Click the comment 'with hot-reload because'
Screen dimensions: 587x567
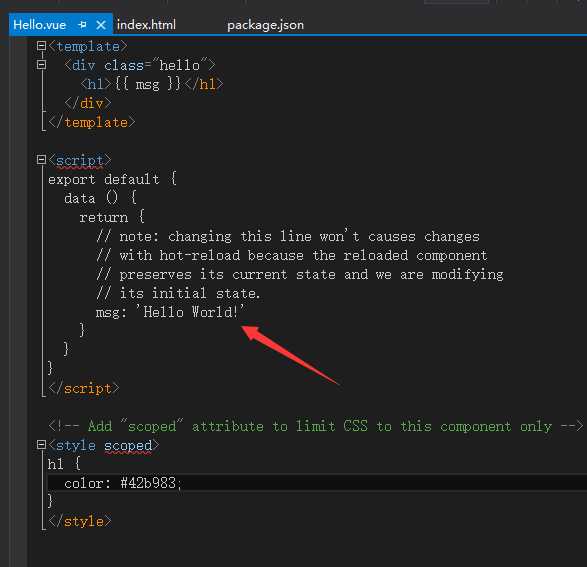292,255
